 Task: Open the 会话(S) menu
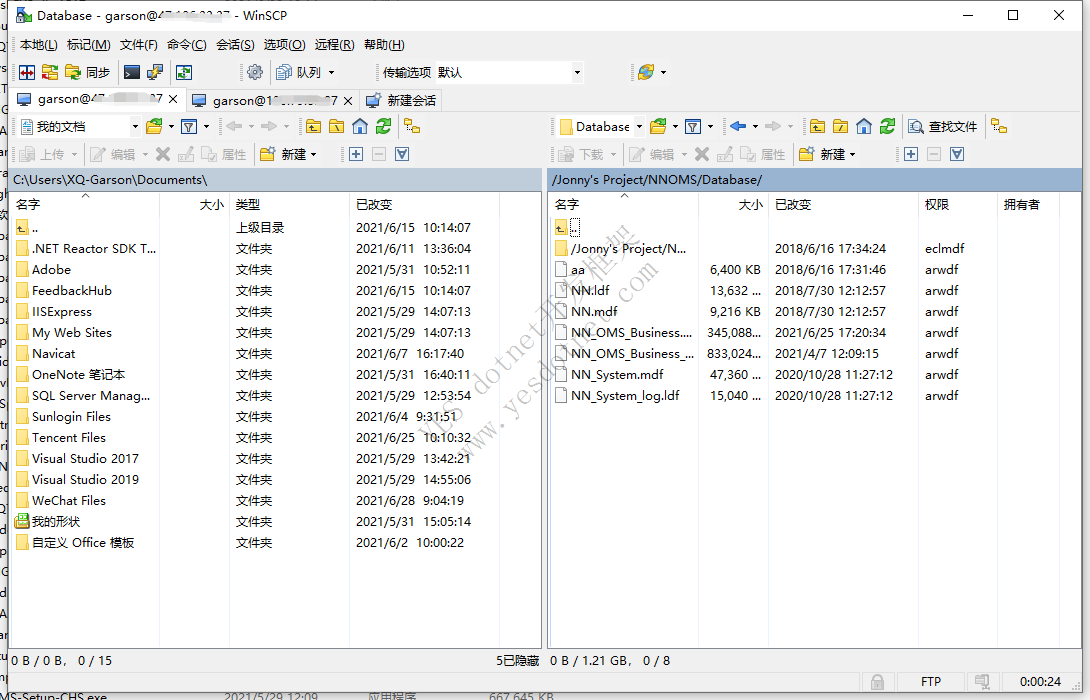[x=235, y=44]
